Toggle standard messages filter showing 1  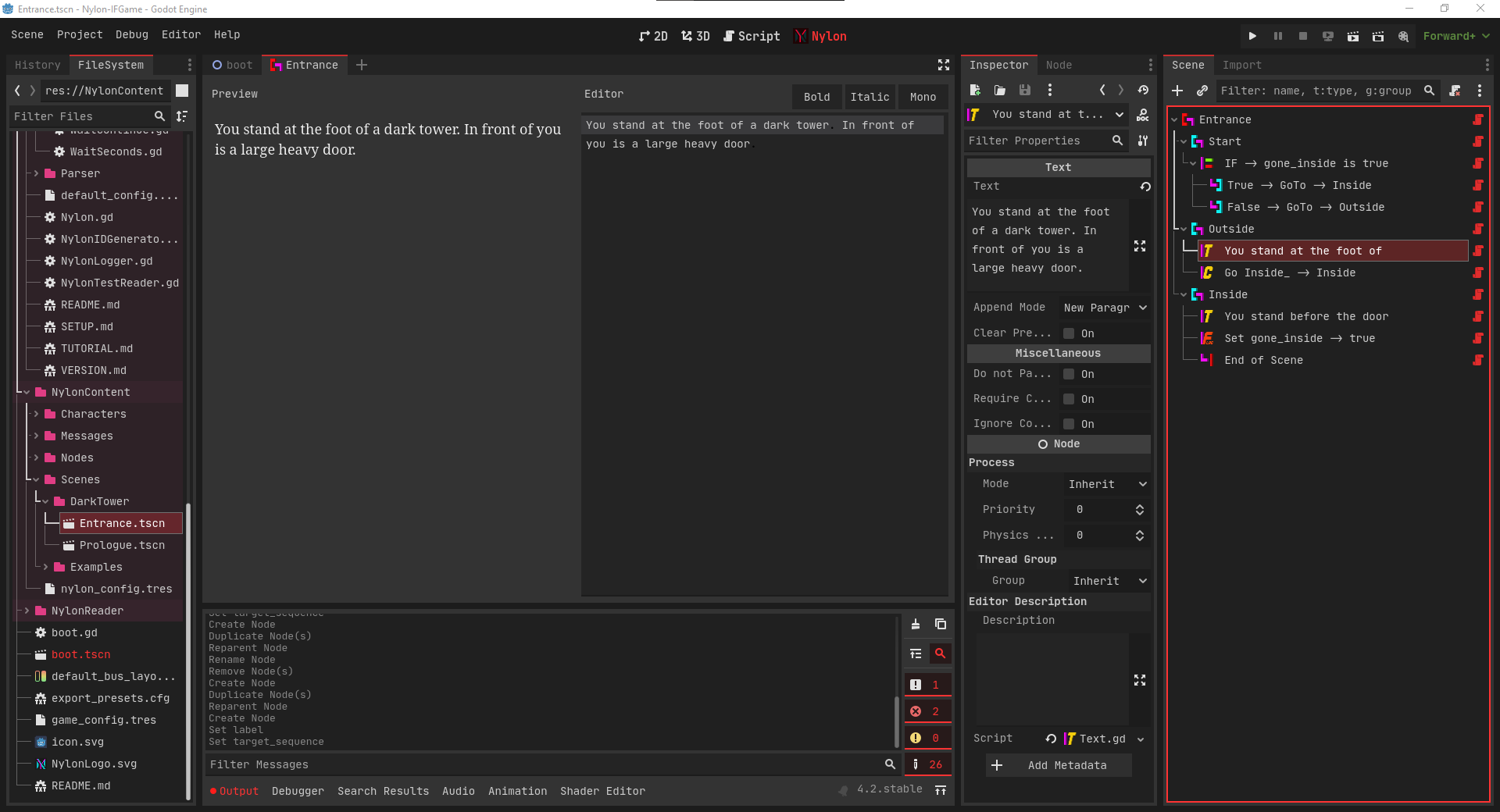[x=927, y=685]
